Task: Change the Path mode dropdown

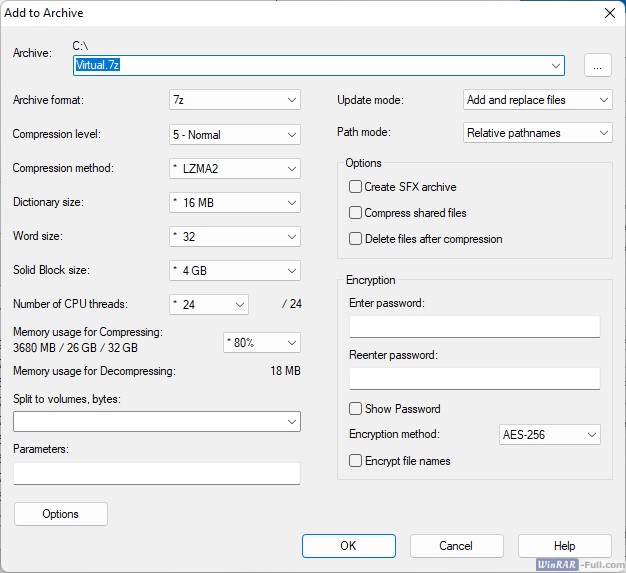Action: tap(538, 133)
